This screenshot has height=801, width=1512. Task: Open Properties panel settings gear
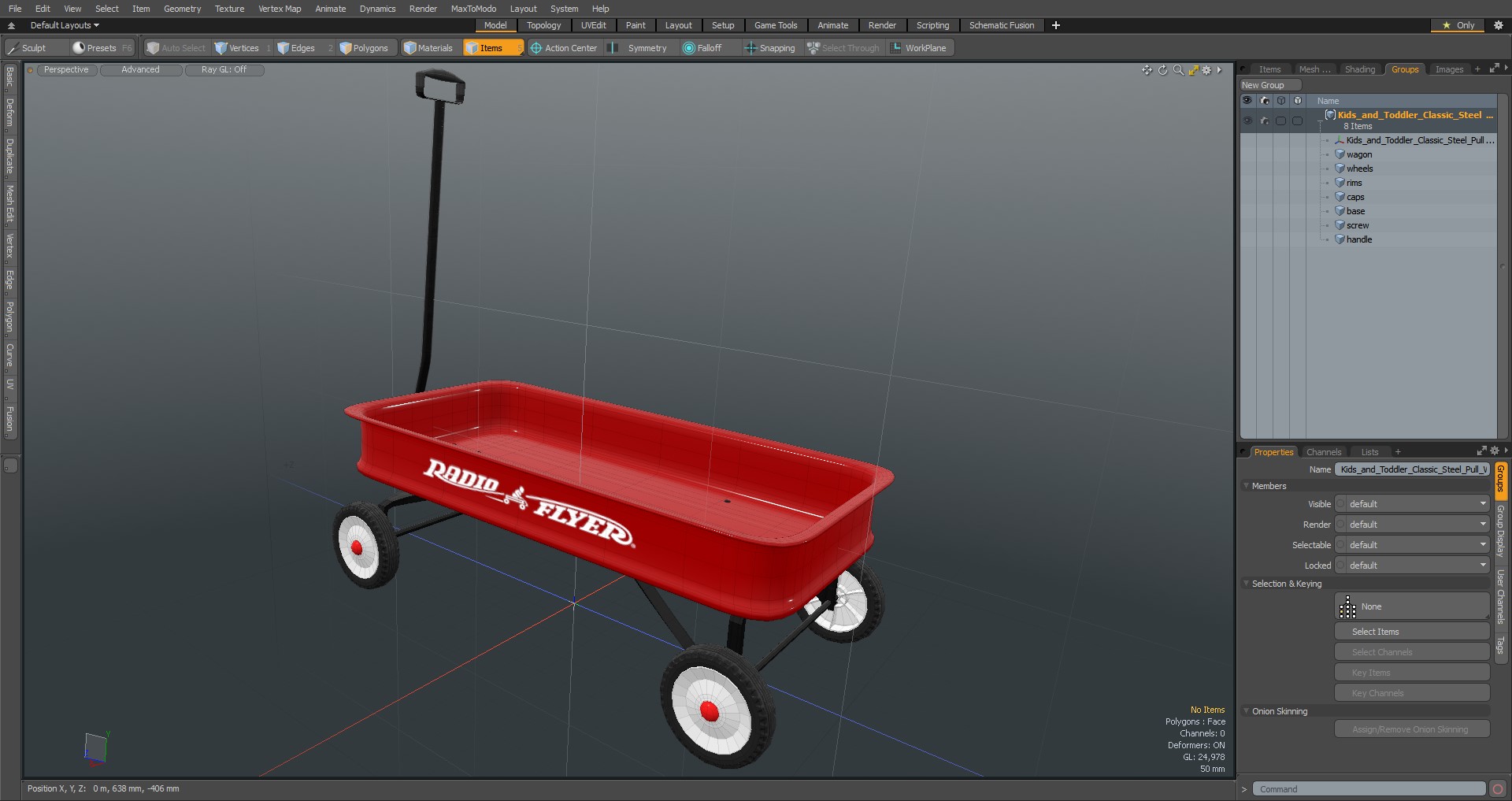(1495, 451)
